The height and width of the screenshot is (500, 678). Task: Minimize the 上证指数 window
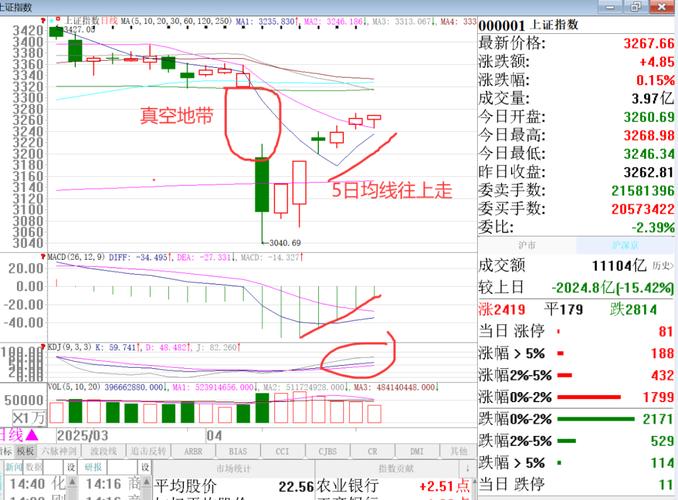click(611, 6)
